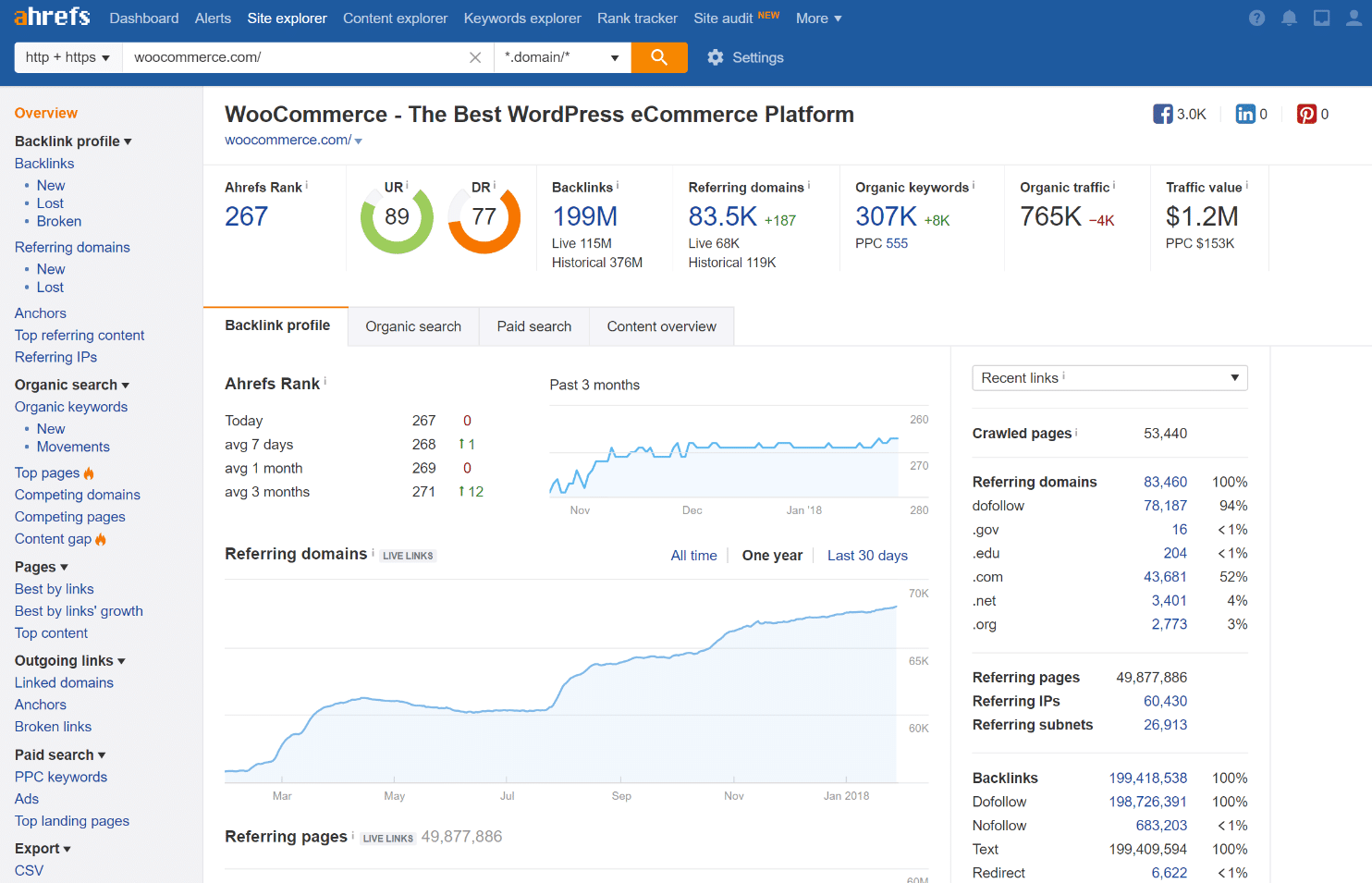Viewport: 1372px width, 883px height.
Task: Open the Recent links dropdown
Action: click(x=1109, y=377)
